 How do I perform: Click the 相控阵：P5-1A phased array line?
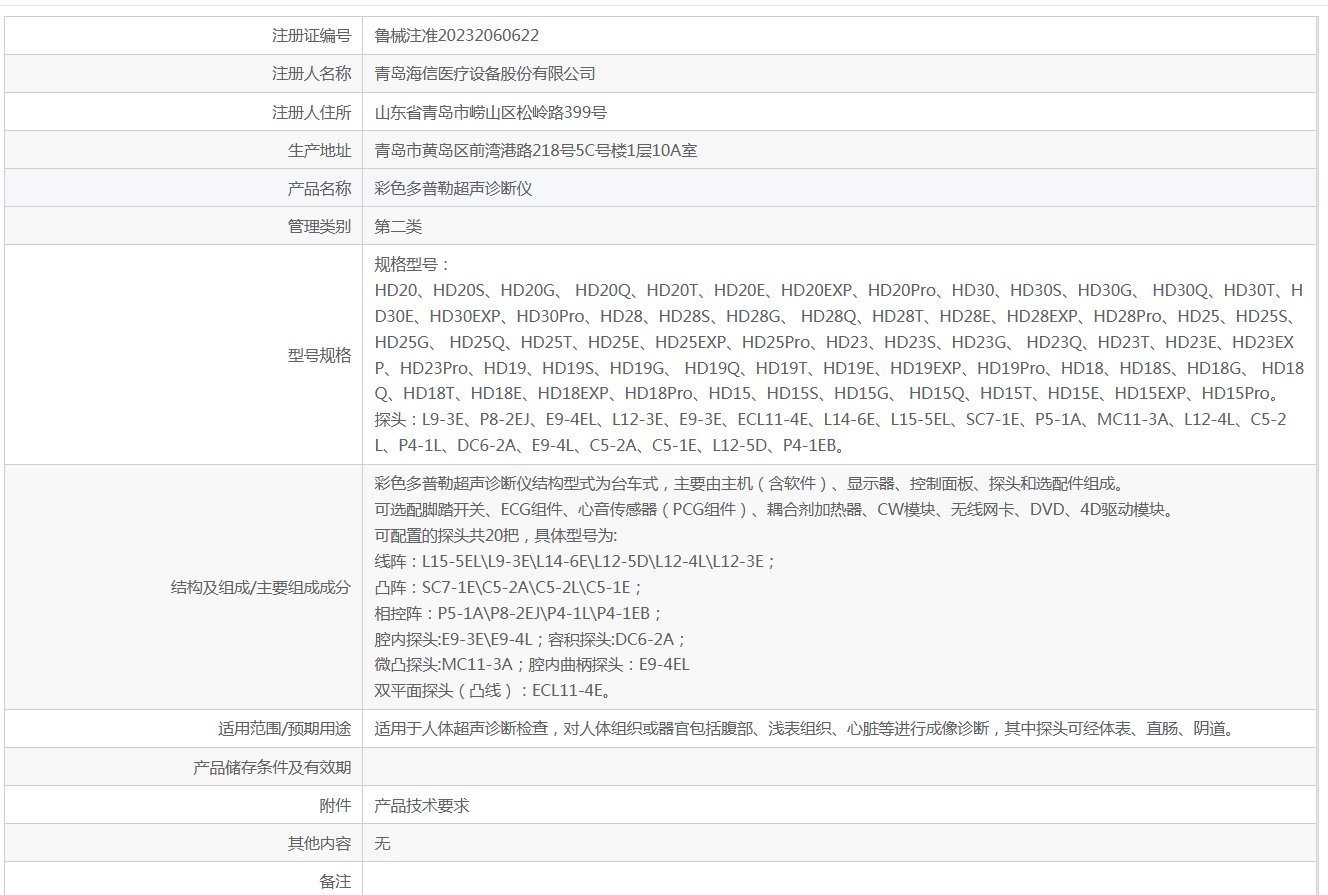(x=518, y=613)
